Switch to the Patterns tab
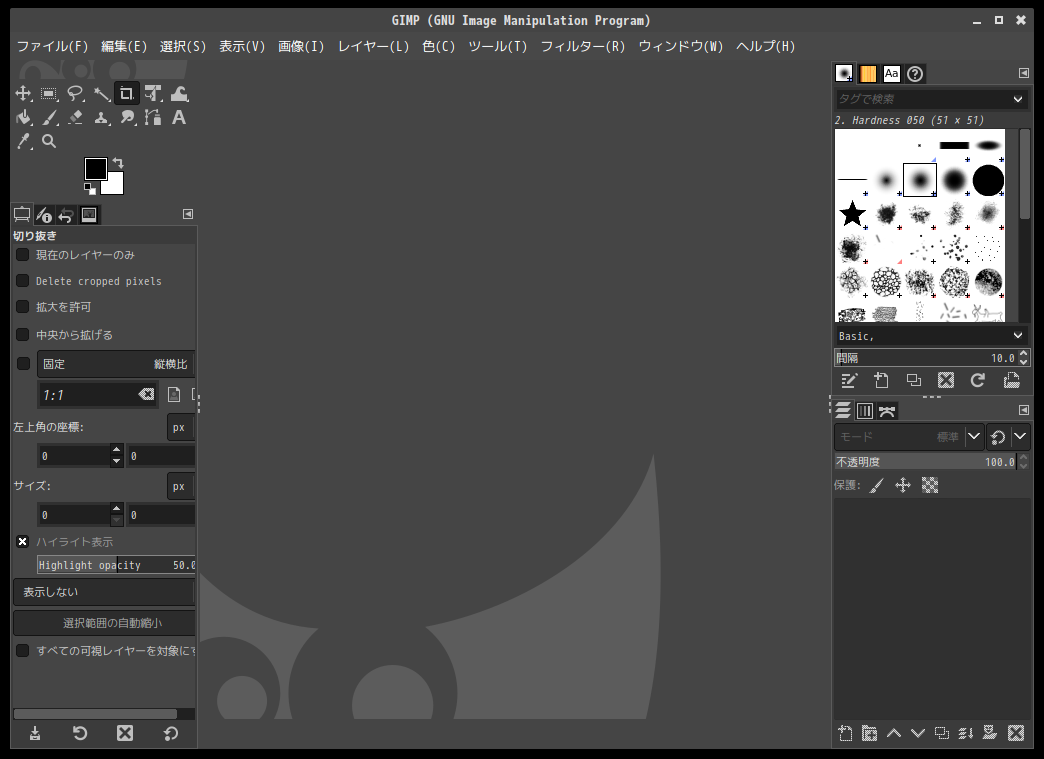The image size is (1044, 759). pyautogui.click(x=868, y=73)
